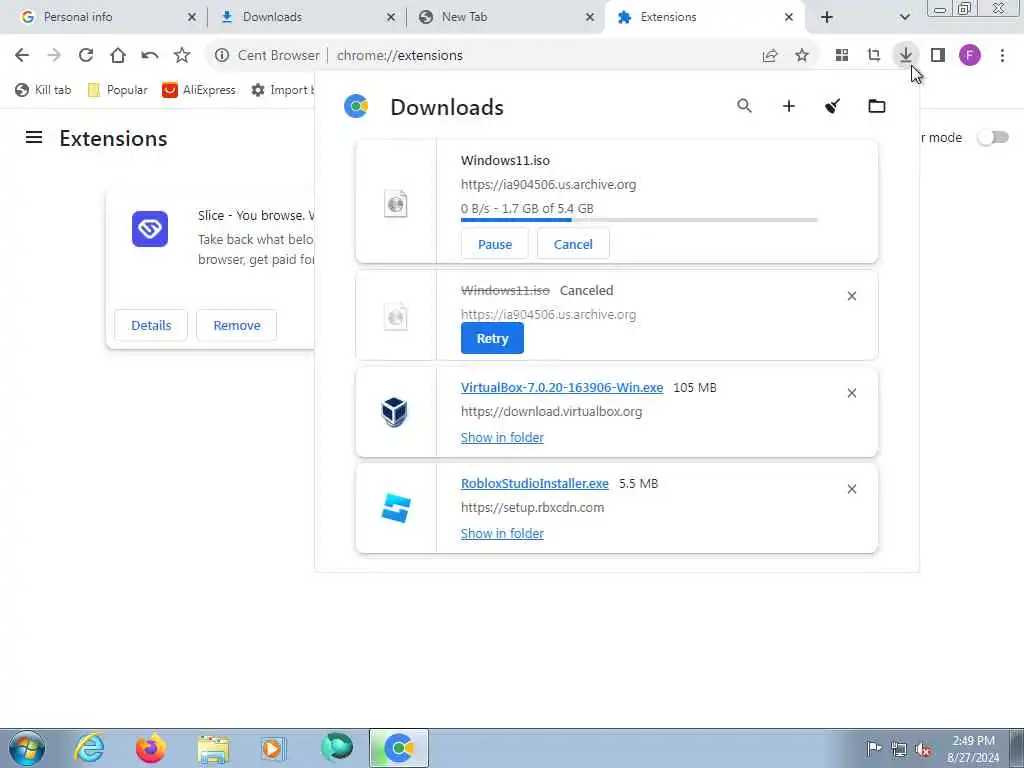Bookmark page with star in address bar
Viewport: 1024px width, 768px height.
click(x=802, y=56)
